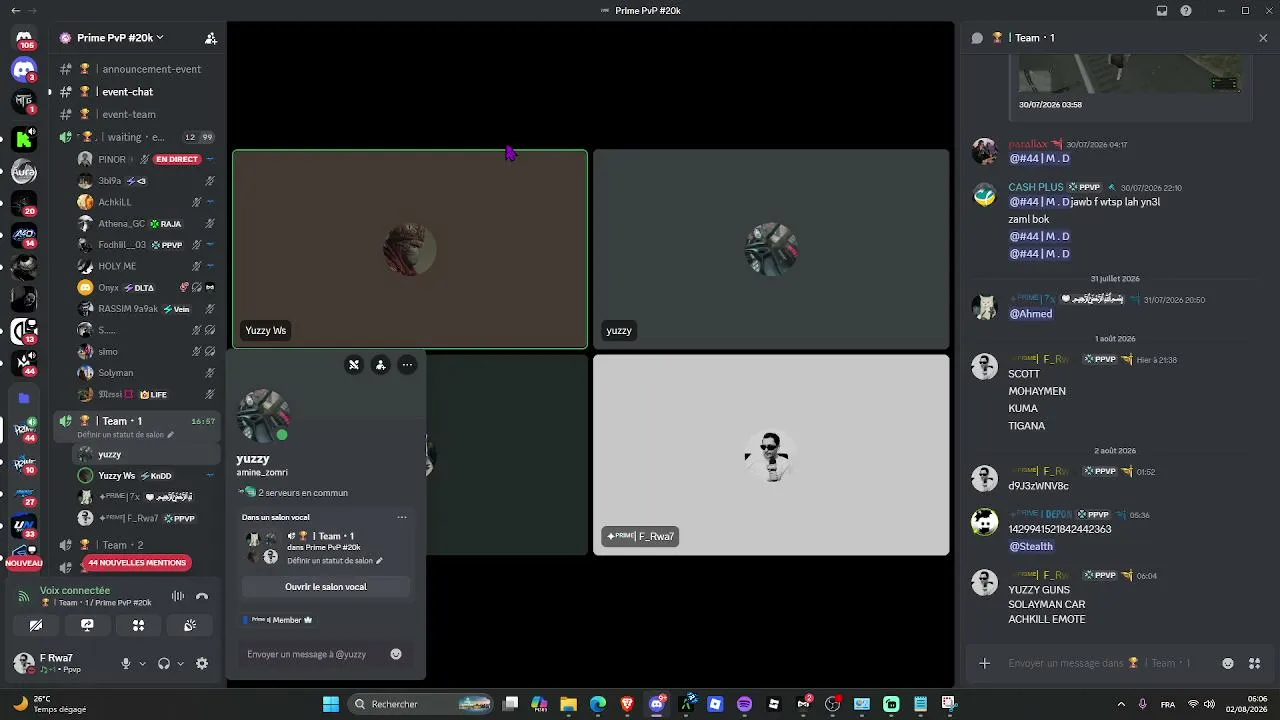
Task: Mute your microphone in the user panel
Action: pyautogui.click(x=126, y=663)
